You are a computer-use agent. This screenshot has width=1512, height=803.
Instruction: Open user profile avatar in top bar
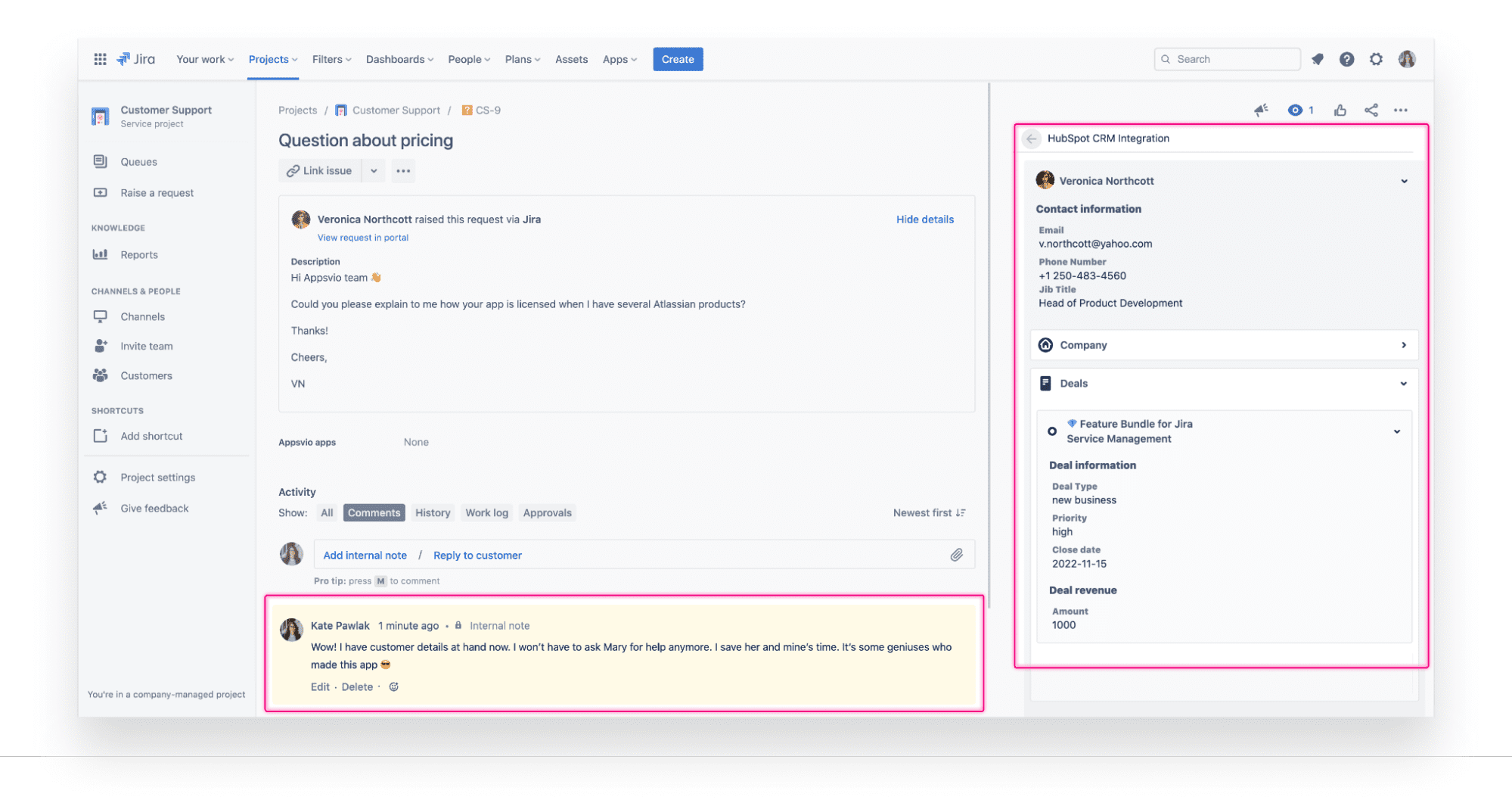(1407, 59)
